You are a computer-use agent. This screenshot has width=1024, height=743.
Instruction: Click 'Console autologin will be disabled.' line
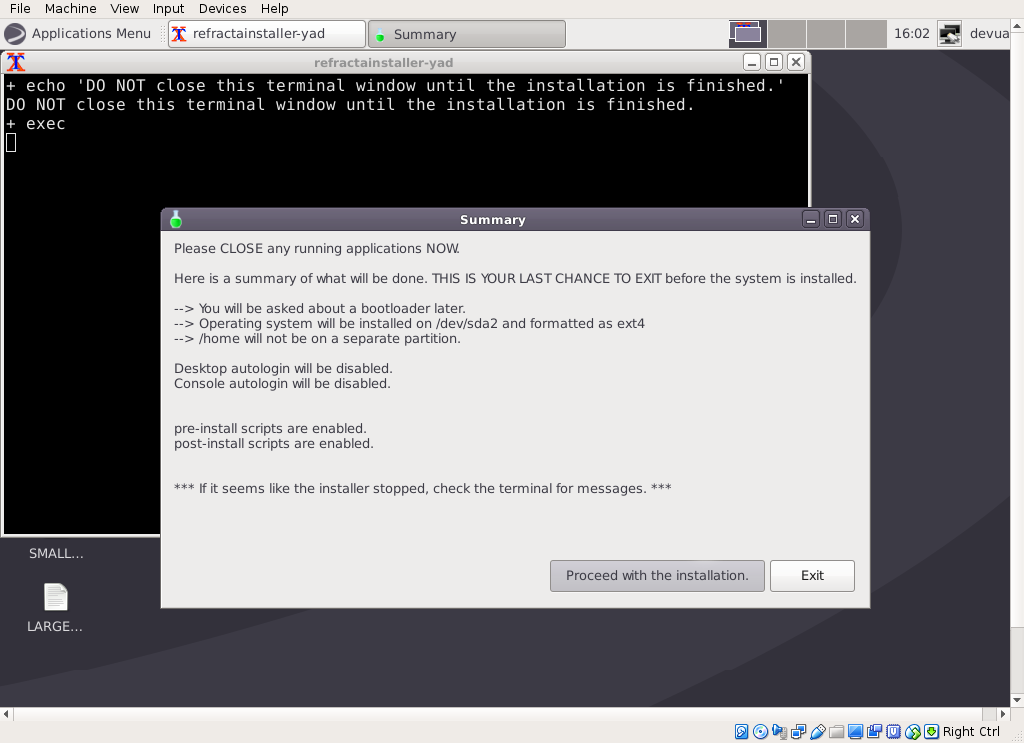pyautogui.click(x=282, y=384)
